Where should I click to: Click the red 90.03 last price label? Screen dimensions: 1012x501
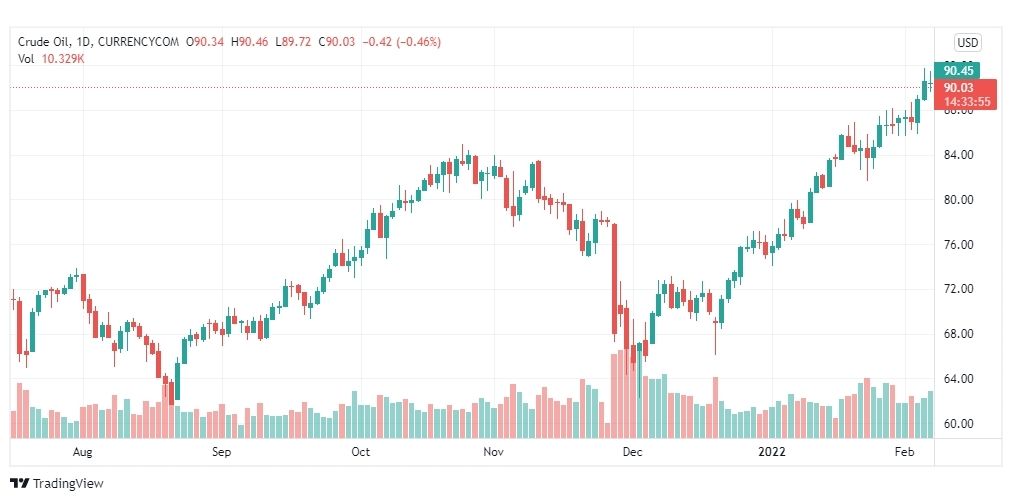[957, 87]
